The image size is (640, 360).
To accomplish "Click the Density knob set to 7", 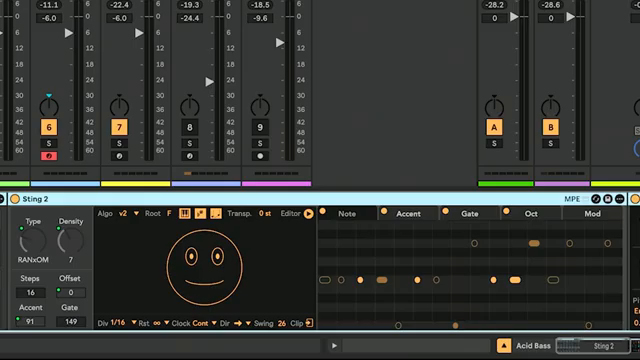I will [70, 241].
